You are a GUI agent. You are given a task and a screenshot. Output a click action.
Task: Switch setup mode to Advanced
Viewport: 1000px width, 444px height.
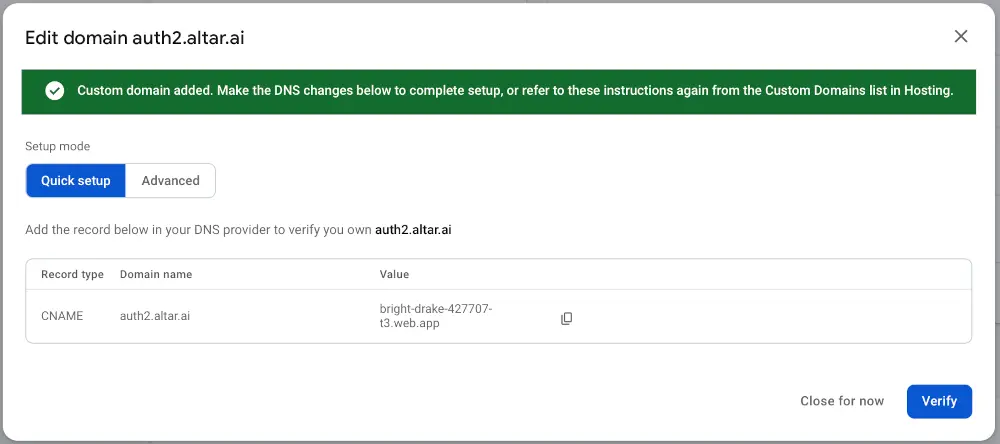tap(170, 181)
